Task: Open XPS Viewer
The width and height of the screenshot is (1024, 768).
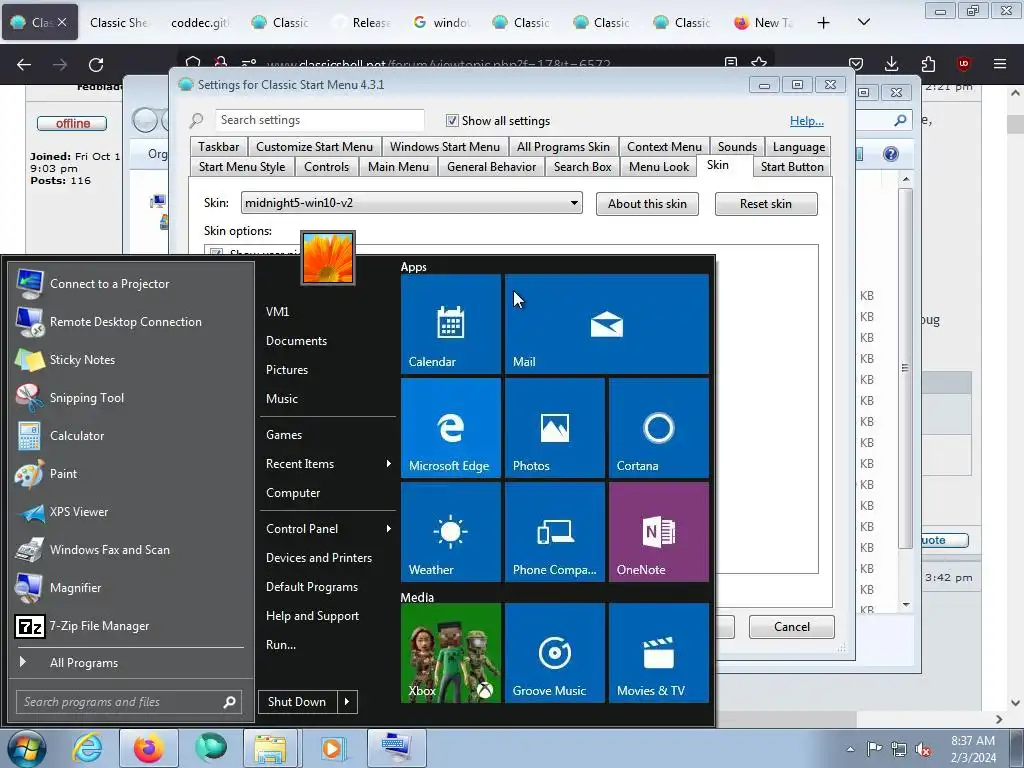Action: (x=129, y=511)
